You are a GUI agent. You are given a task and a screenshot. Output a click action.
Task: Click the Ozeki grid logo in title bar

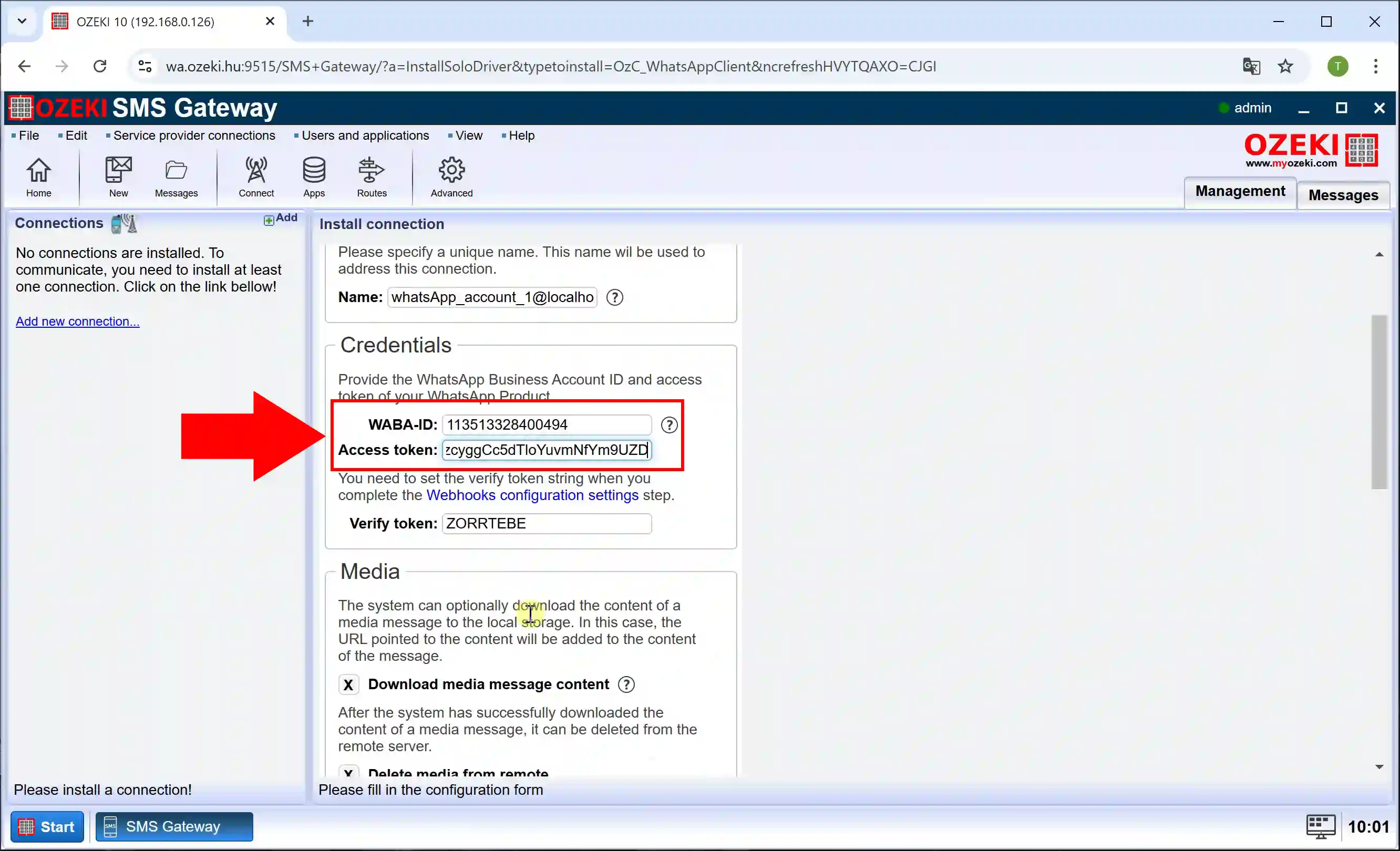tap(21, 108)
